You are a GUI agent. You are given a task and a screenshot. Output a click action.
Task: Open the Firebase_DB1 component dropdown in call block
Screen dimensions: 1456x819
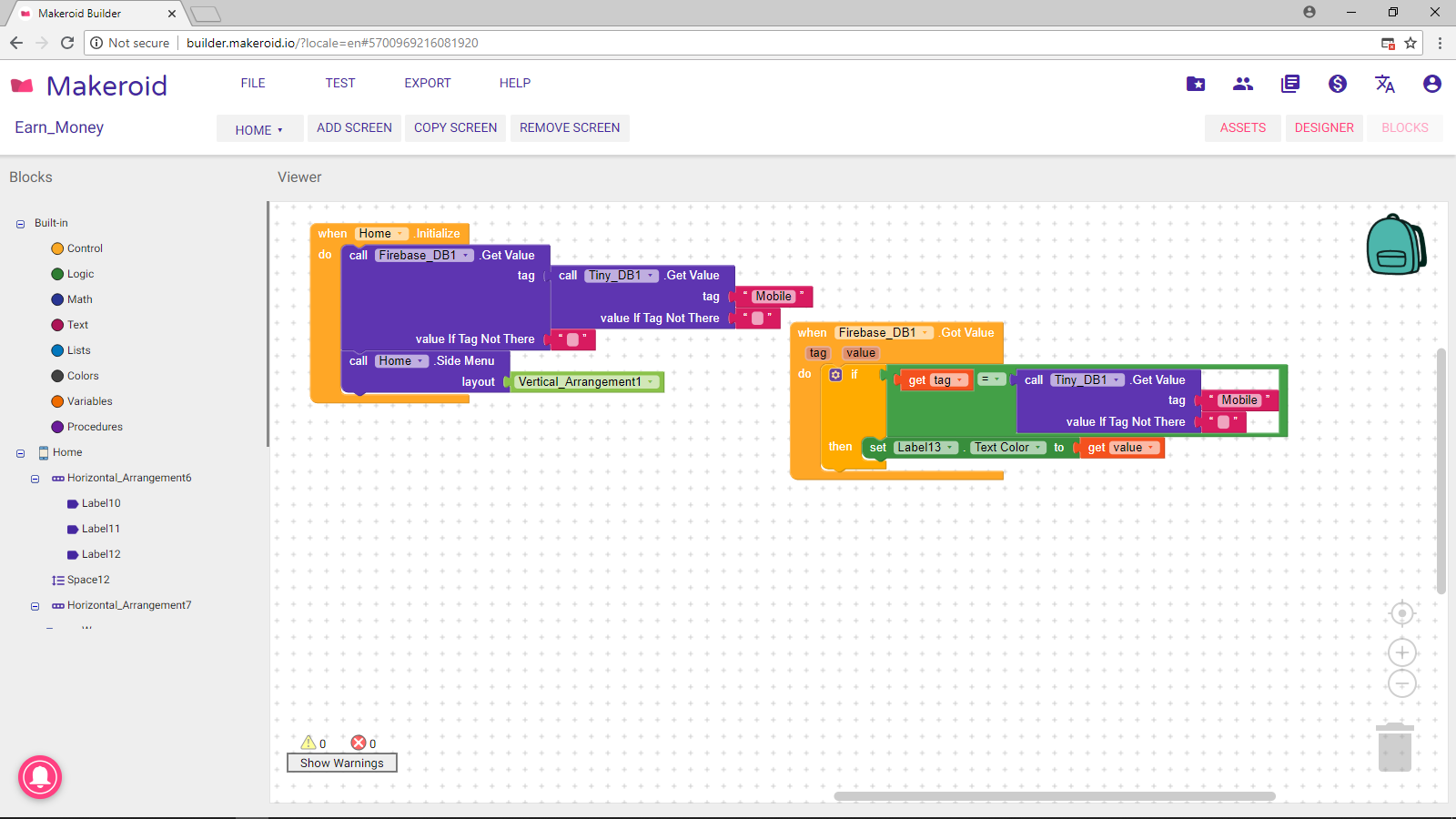coord(466,256)
